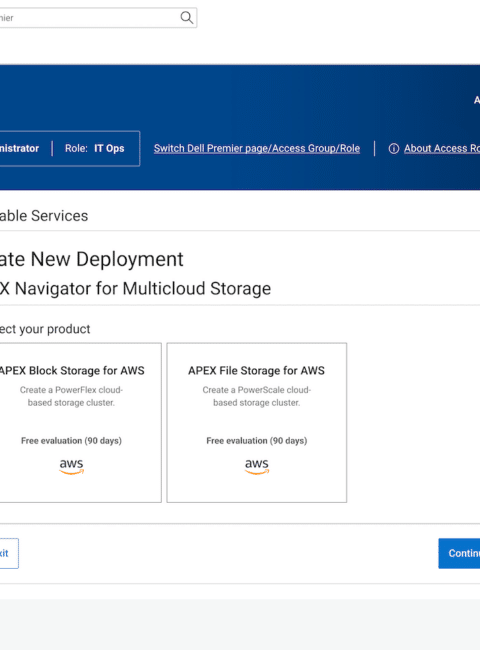Click the APEX File Storage for AWS title

click(x=257, y=371)
